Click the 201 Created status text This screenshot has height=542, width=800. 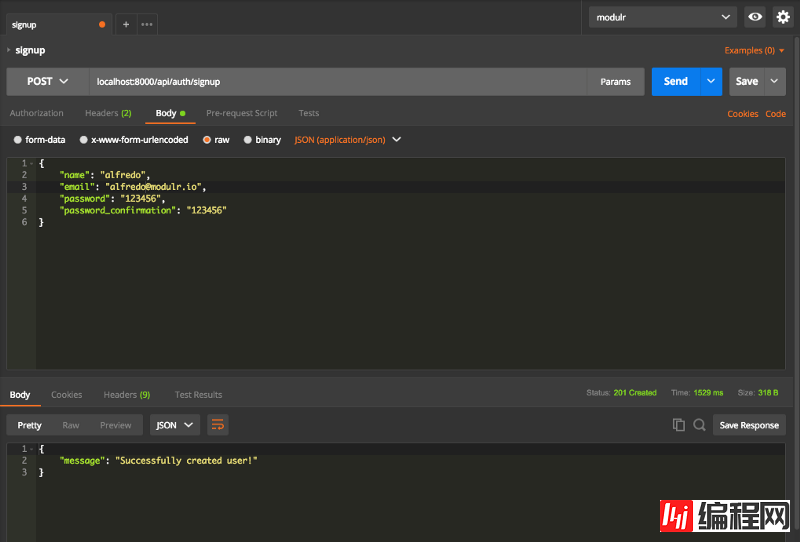pyautogui.click(x=635, y=392)
